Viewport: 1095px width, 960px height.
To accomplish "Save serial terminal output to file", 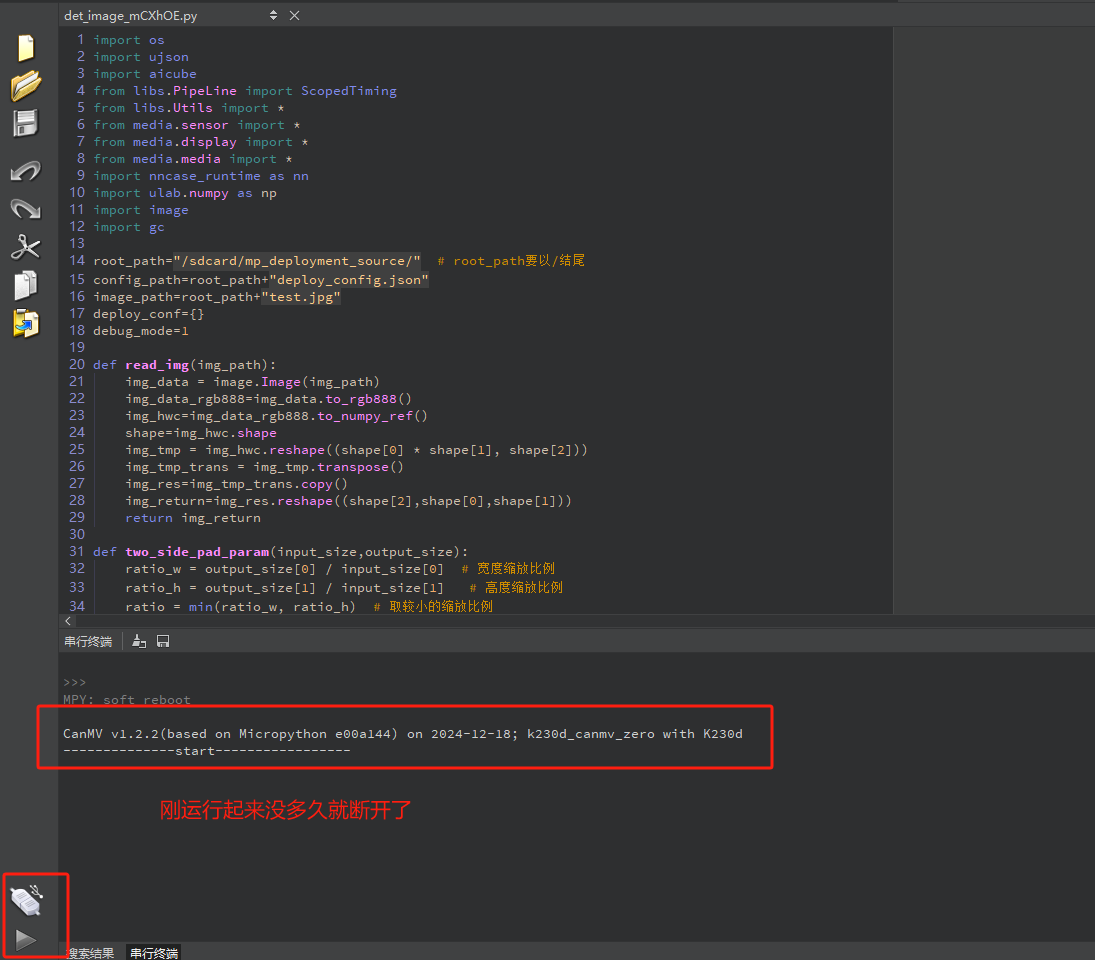I will point(163,641).
